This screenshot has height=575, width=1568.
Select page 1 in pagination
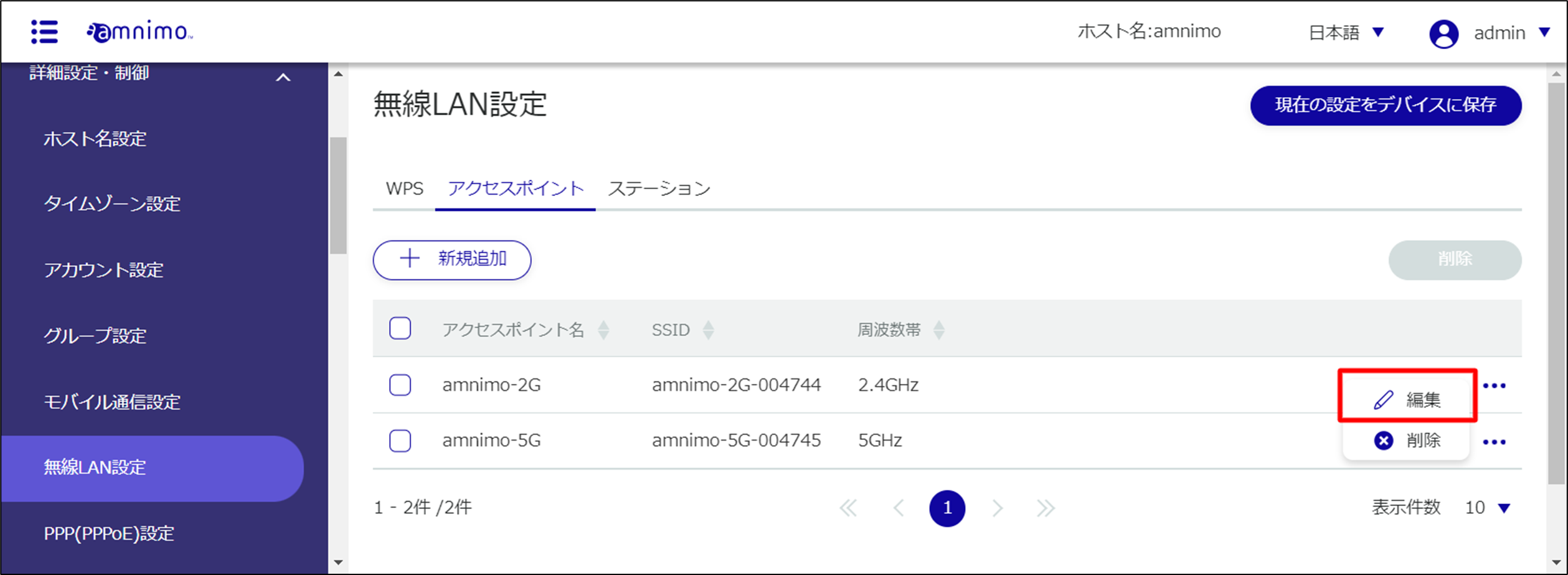point(947,508)
